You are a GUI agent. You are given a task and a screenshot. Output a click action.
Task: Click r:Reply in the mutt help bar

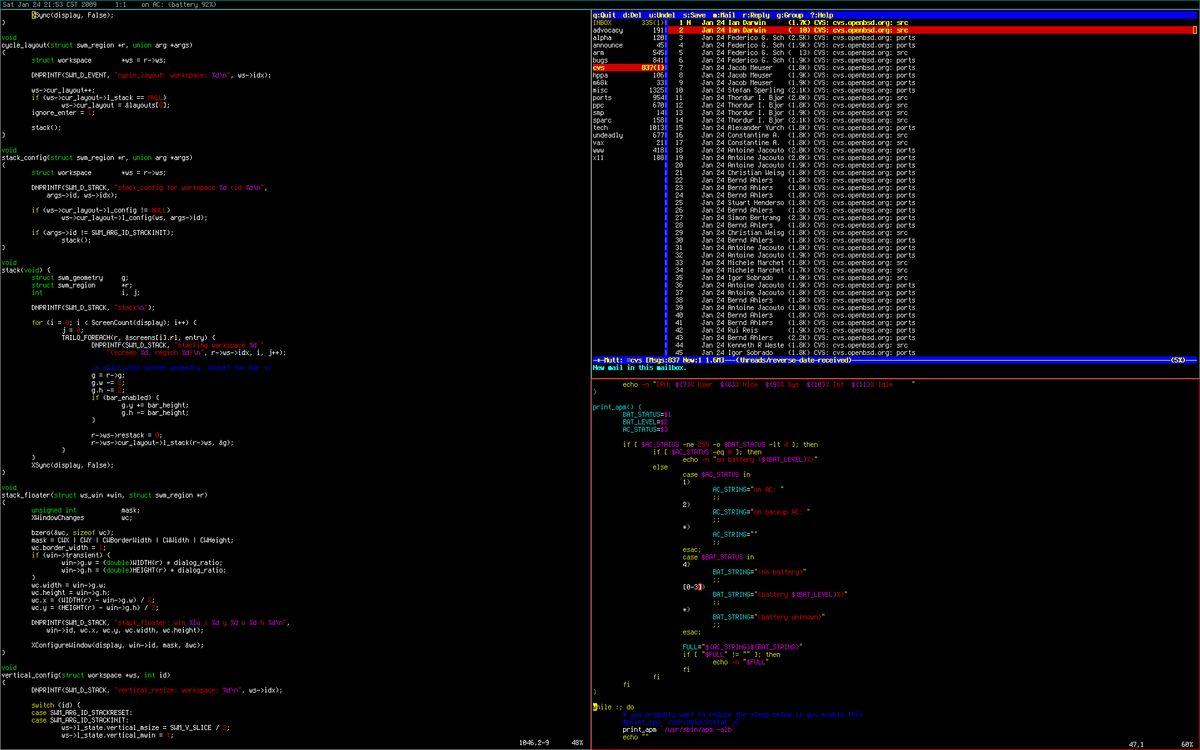click(756, 15)
